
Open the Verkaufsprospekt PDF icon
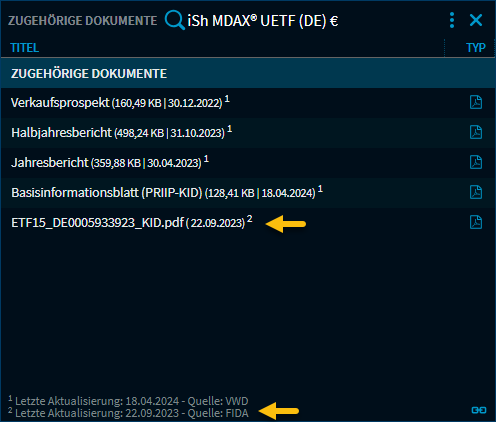476,102
